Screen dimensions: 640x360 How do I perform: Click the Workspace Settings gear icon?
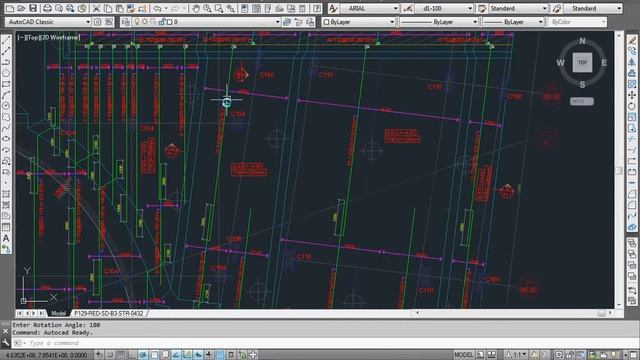98,22
